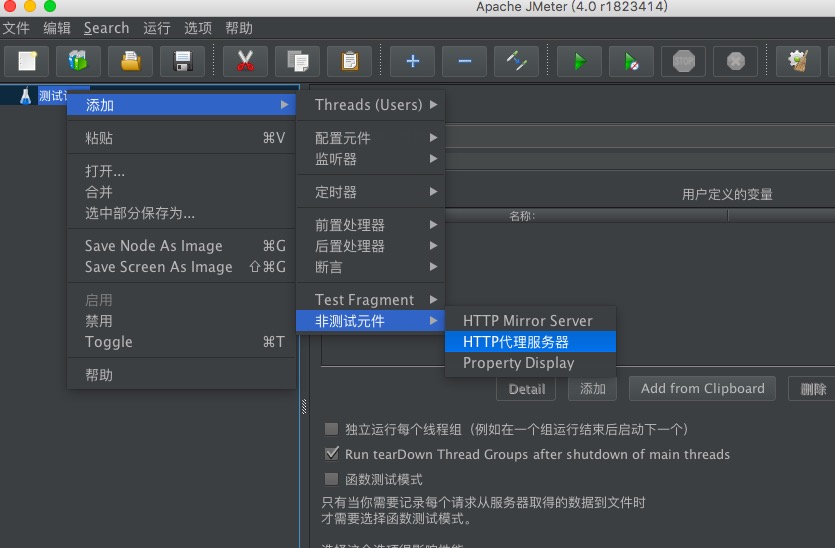Screen dimensions: 835x548
Task: Expand 前置处理器 submenu
Action: (371, 225)
